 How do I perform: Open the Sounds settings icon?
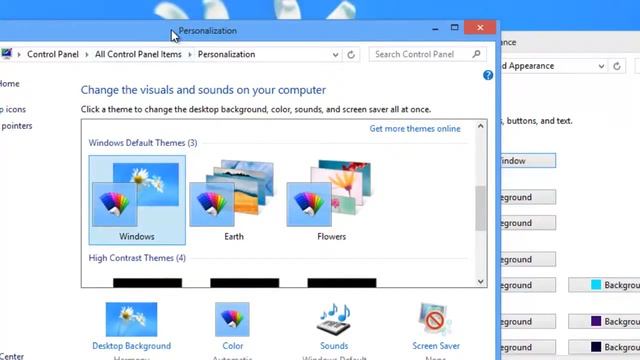(x=334, y=319)
